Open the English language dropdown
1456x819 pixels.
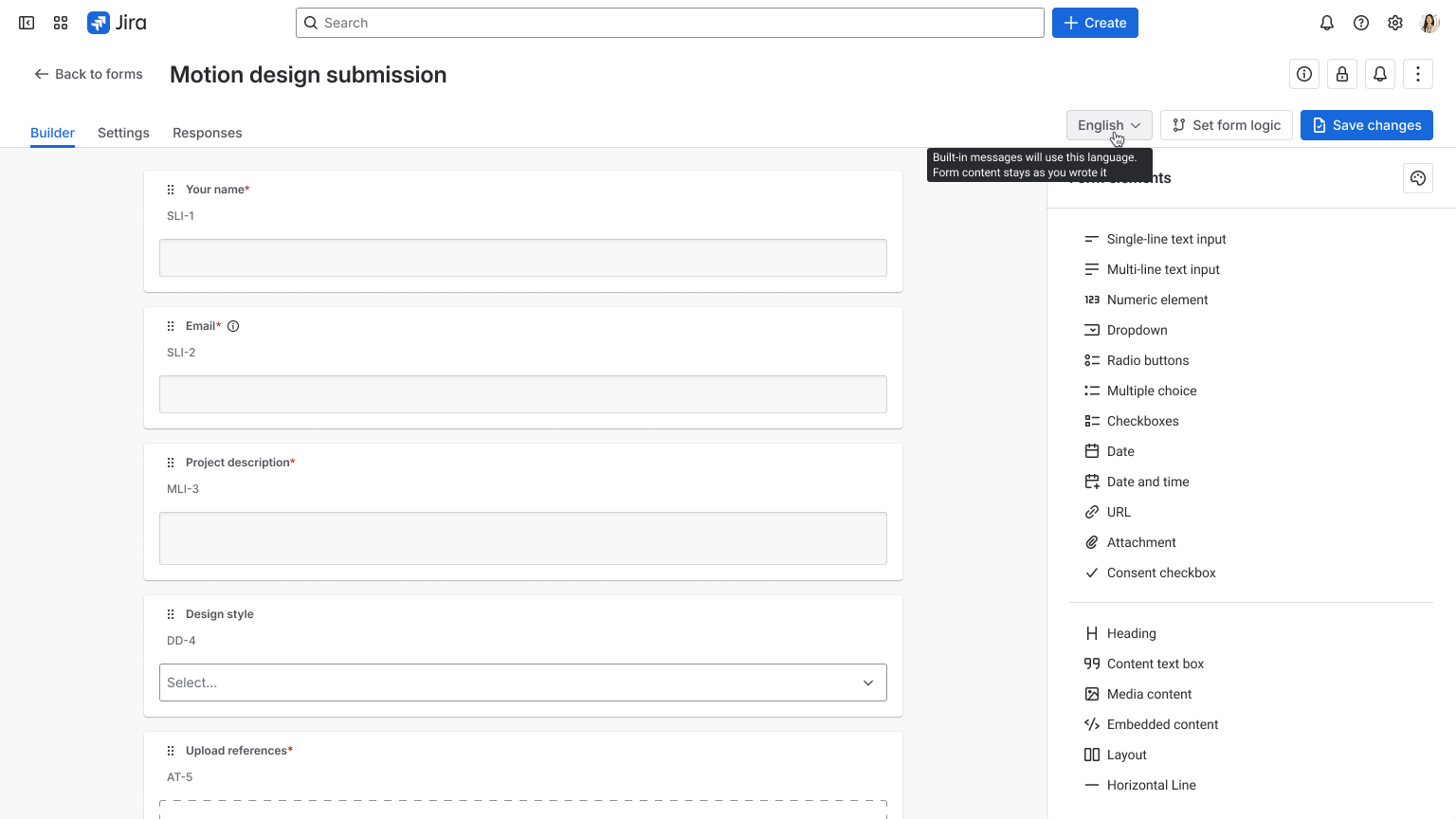pos(1109,125)
